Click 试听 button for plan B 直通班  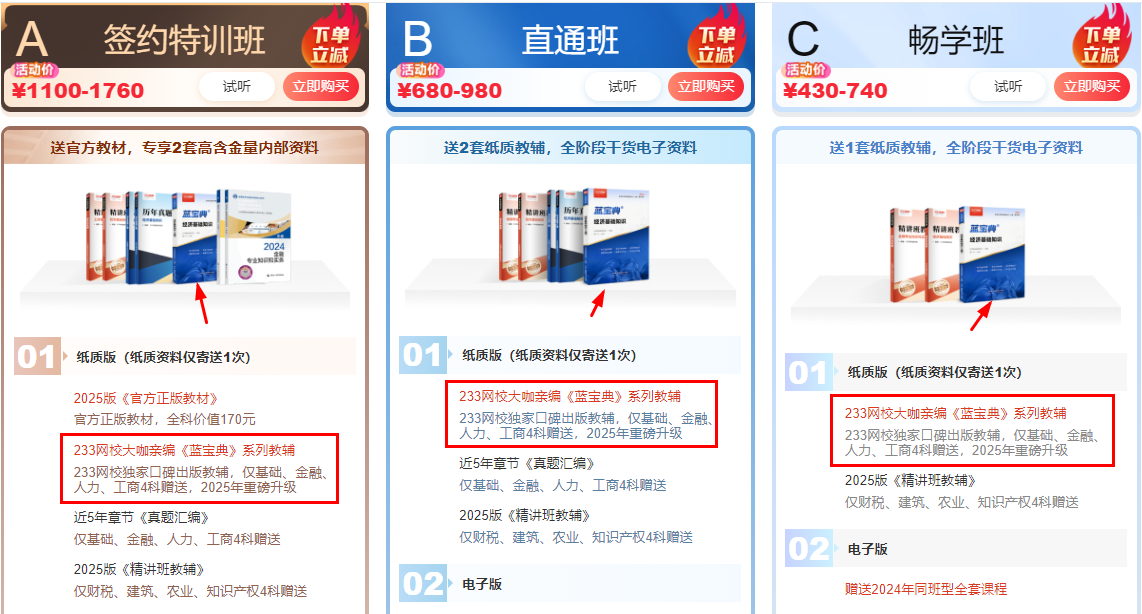[x=622, y=87]
